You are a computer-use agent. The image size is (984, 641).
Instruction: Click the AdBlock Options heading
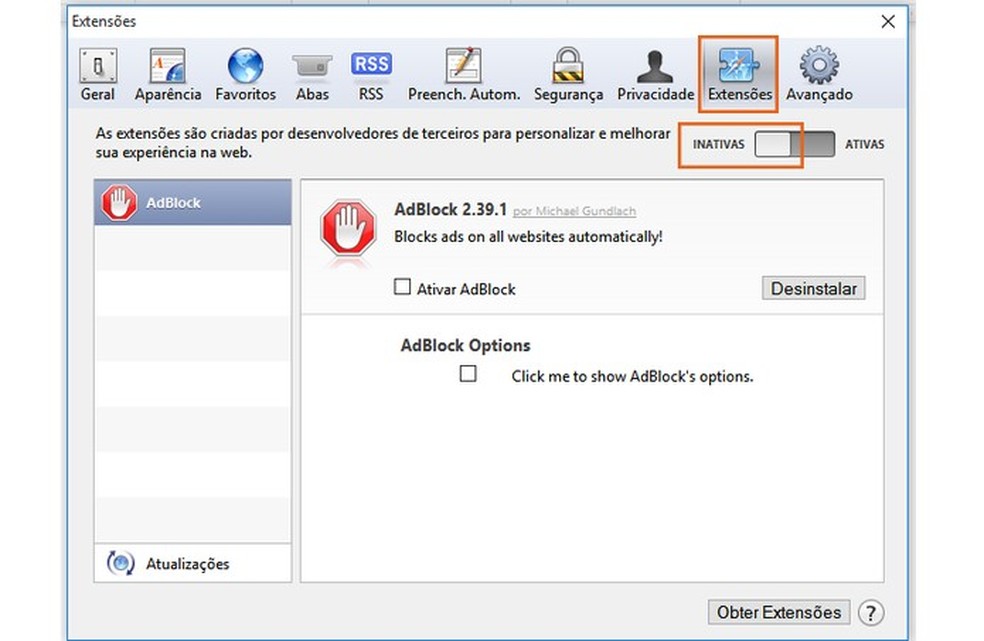tap(466, 346)
